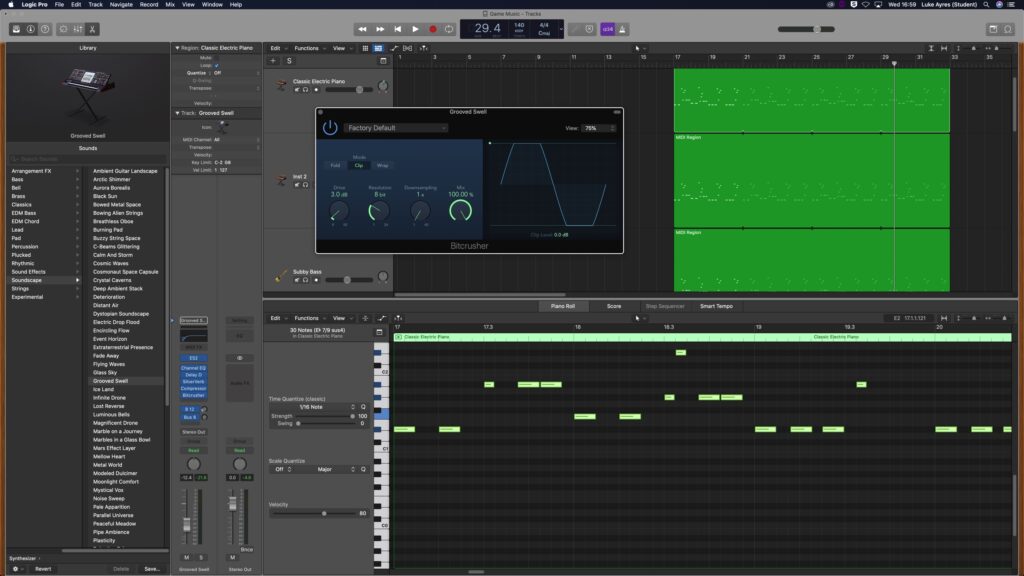This screenshot has width=1024, height=576.
Task: Select Grooved Swell in the Library sound list
Action: tap(110, 381)
